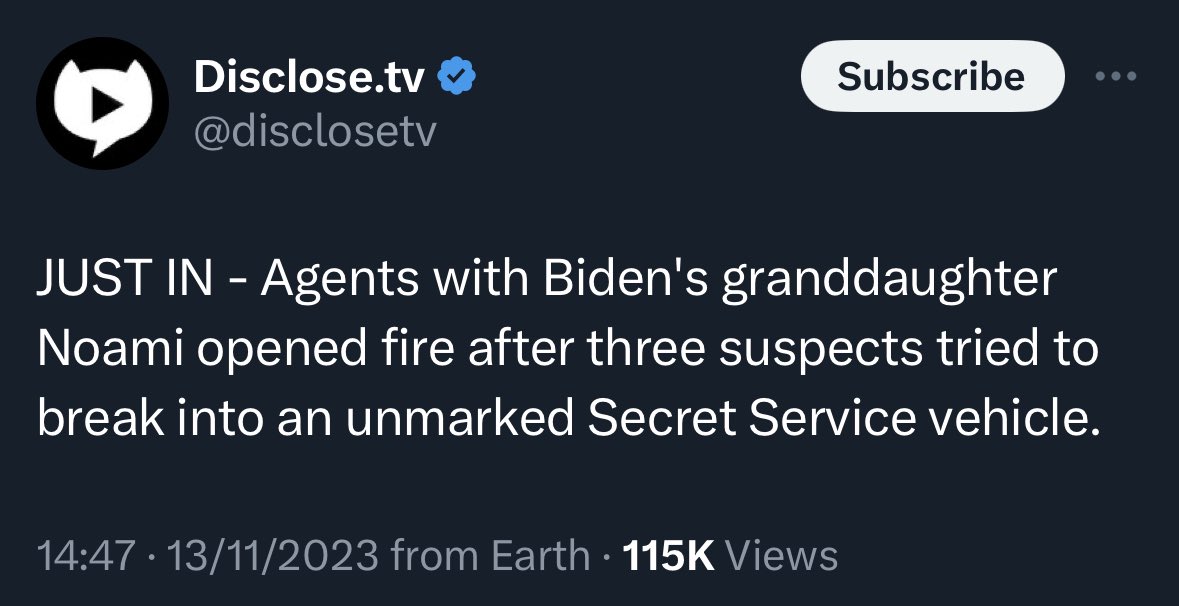
Task: Open the three-dot more options menu
Action: pos(1116,76)
